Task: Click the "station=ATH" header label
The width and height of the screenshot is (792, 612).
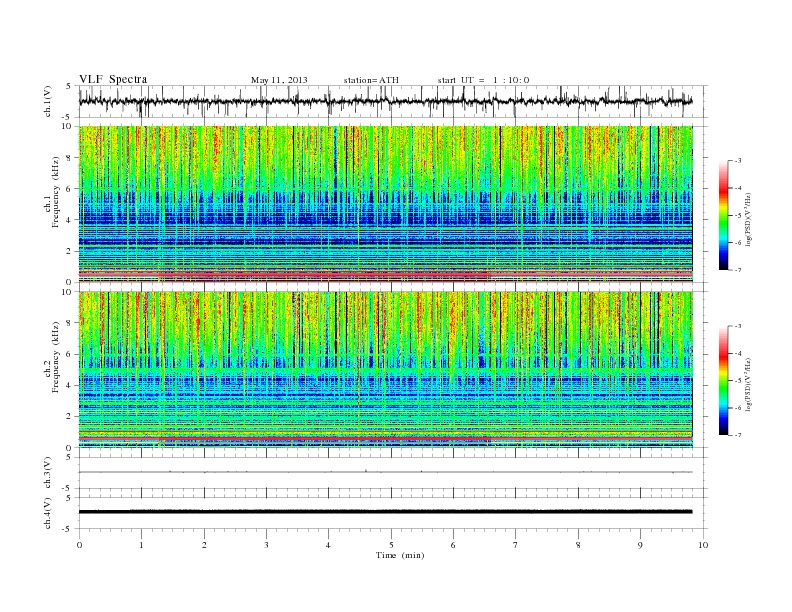Action: pyautogui.click(x=371, y=80)
